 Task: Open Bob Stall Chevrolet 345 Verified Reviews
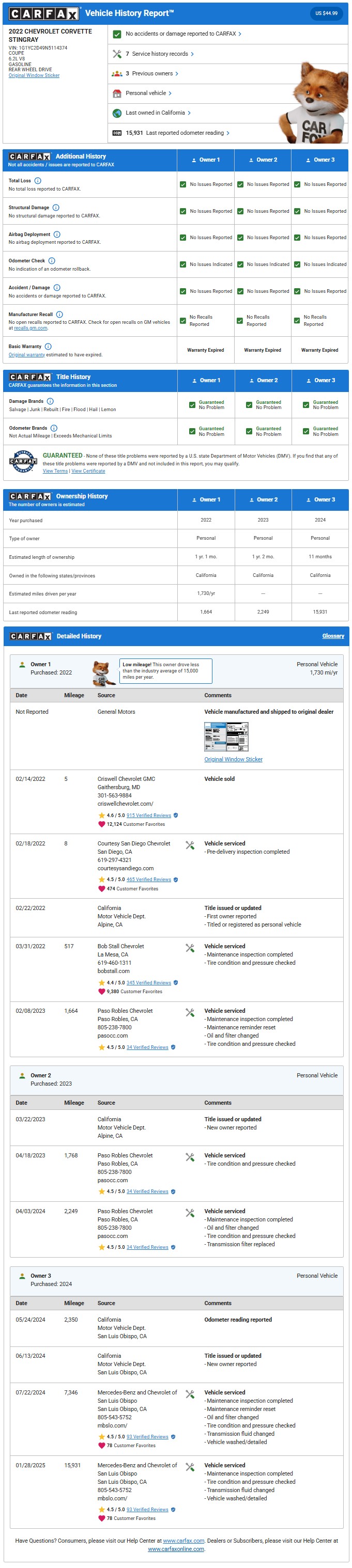[x=148, y=983]
